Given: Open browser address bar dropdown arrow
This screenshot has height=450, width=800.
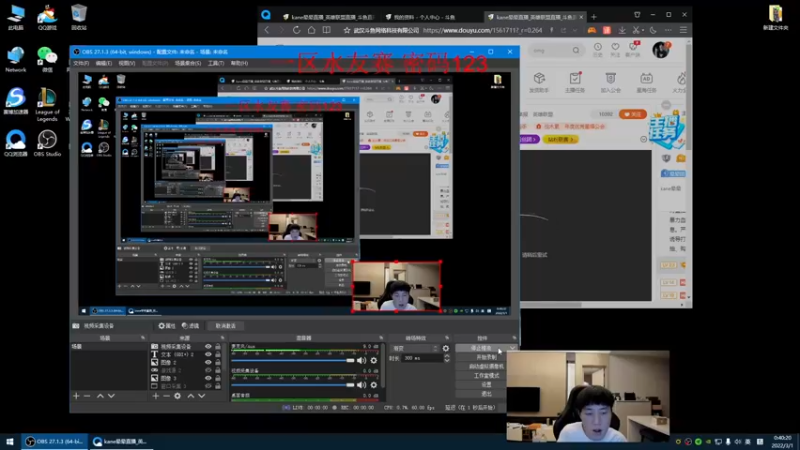Looking at the screenshot, I should 575,30.
